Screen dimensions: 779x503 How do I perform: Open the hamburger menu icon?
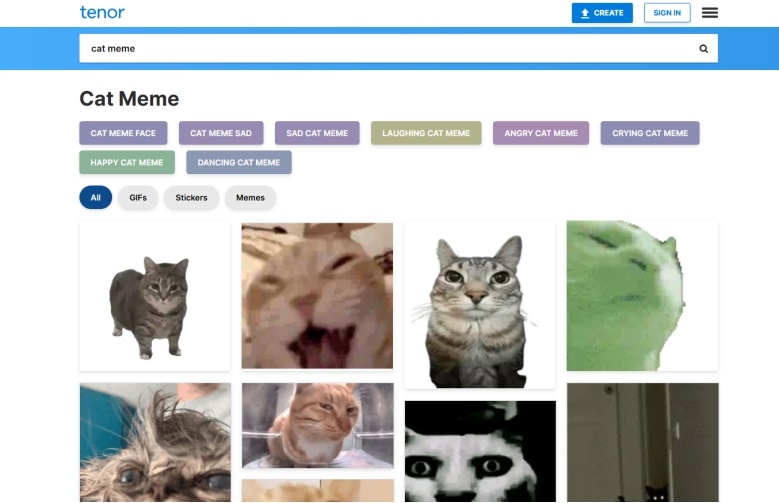(709, 13)
